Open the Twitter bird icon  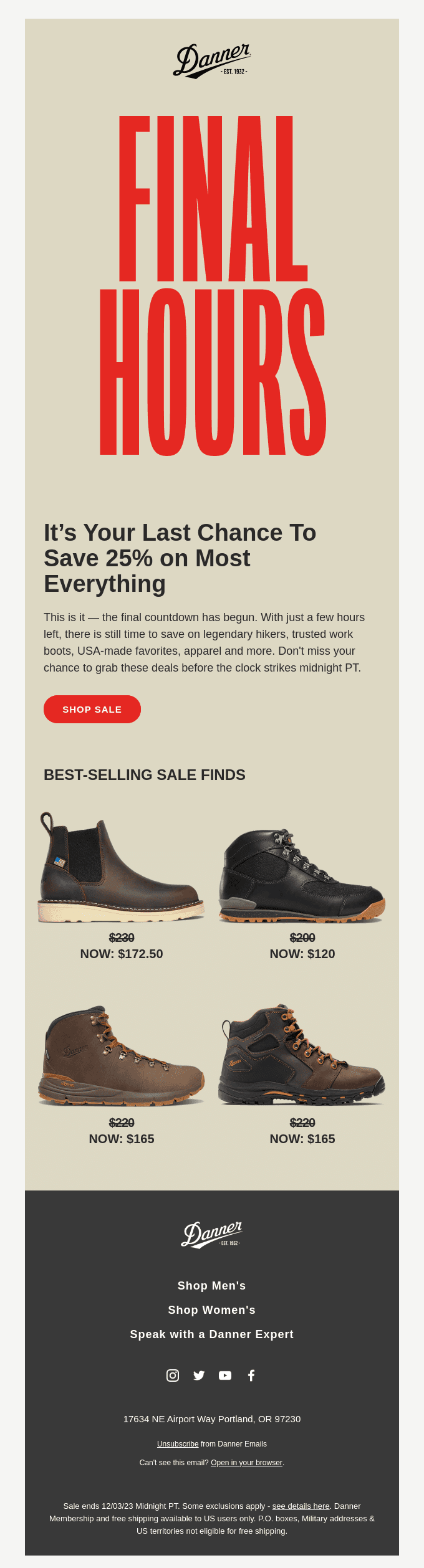tap(199, 1375)
